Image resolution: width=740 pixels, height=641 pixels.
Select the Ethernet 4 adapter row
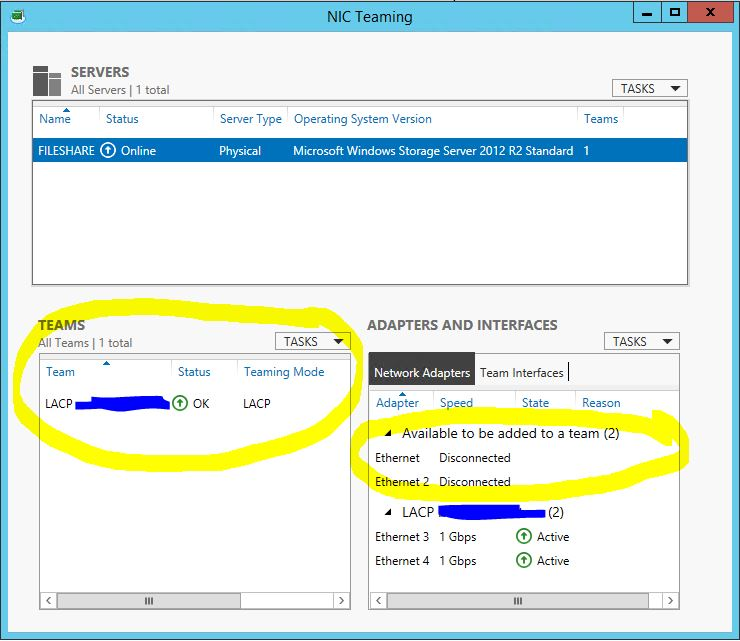click(x=524, y=561)
